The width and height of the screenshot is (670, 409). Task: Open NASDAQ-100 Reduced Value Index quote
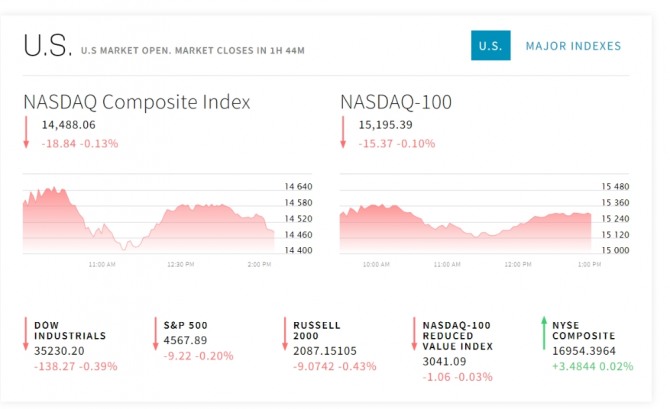point(458,337)
